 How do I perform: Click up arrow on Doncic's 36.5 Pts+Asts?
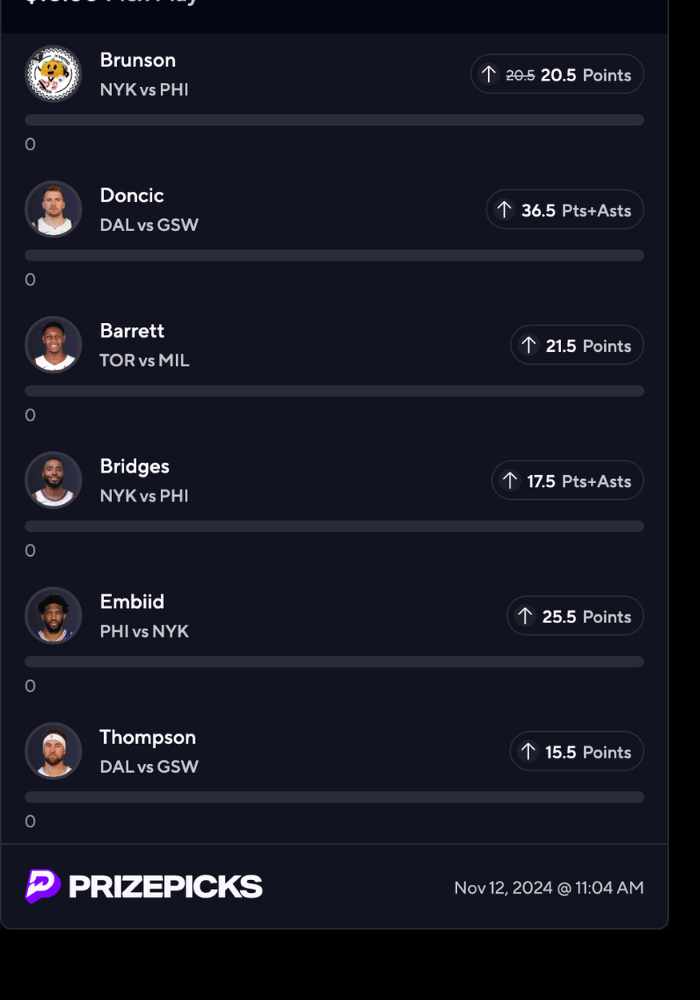tap(504, 210)
